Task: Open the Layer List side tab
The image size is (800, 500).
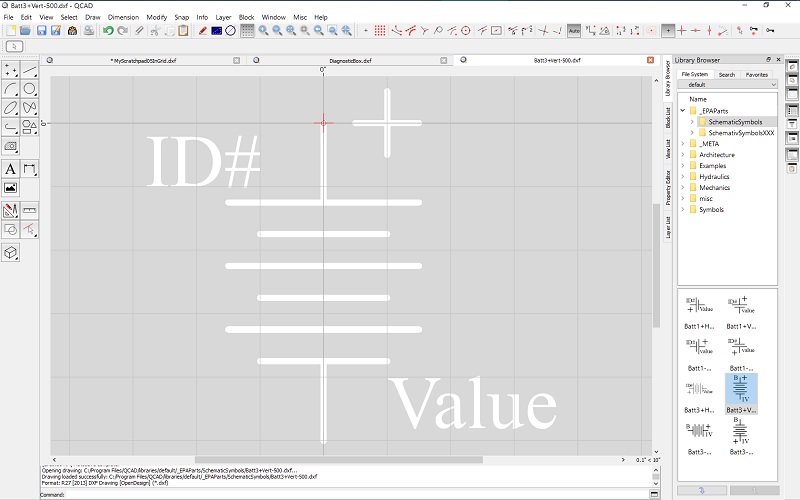Action: [x=667, y=227]
